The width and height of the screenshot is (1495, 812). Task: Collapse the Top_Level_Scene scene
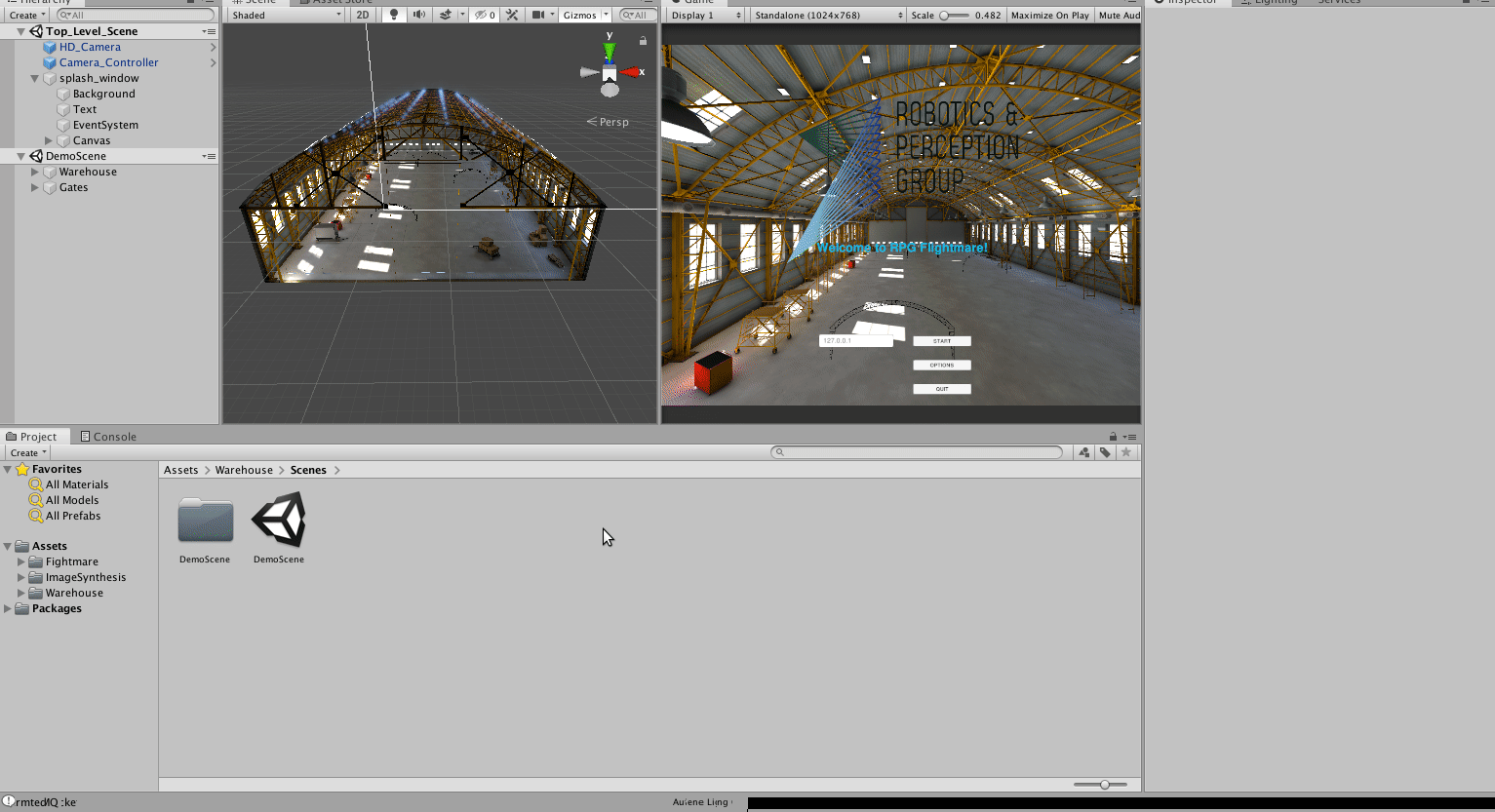coord(20,31)
